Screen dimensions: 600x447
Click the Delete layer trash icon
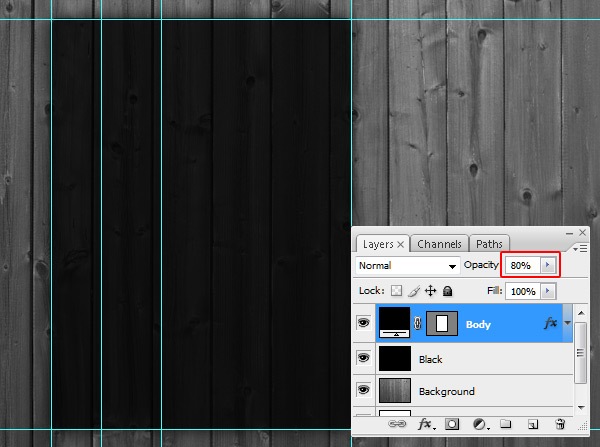pyautogui.click(x=558, y=425)
